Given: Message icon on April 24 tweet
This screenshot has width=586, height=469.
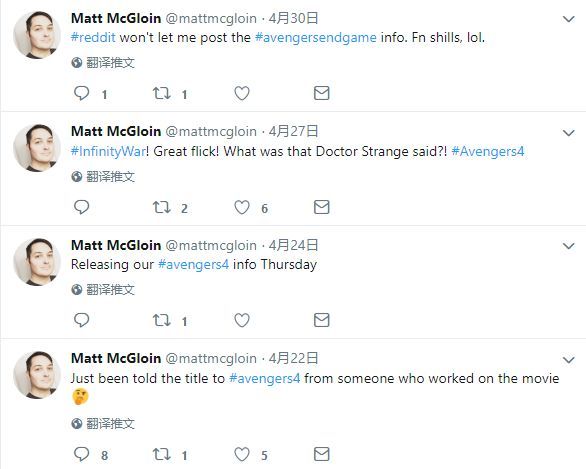Looking at the screenshot, I should 321,320.
